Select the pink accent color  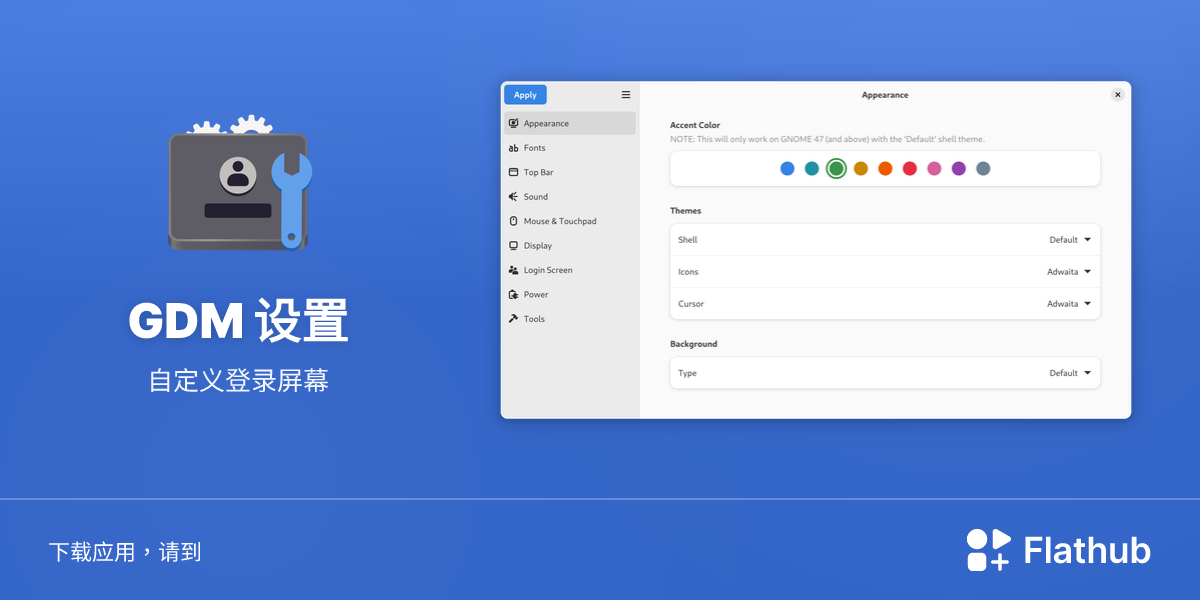coord(934,168)
